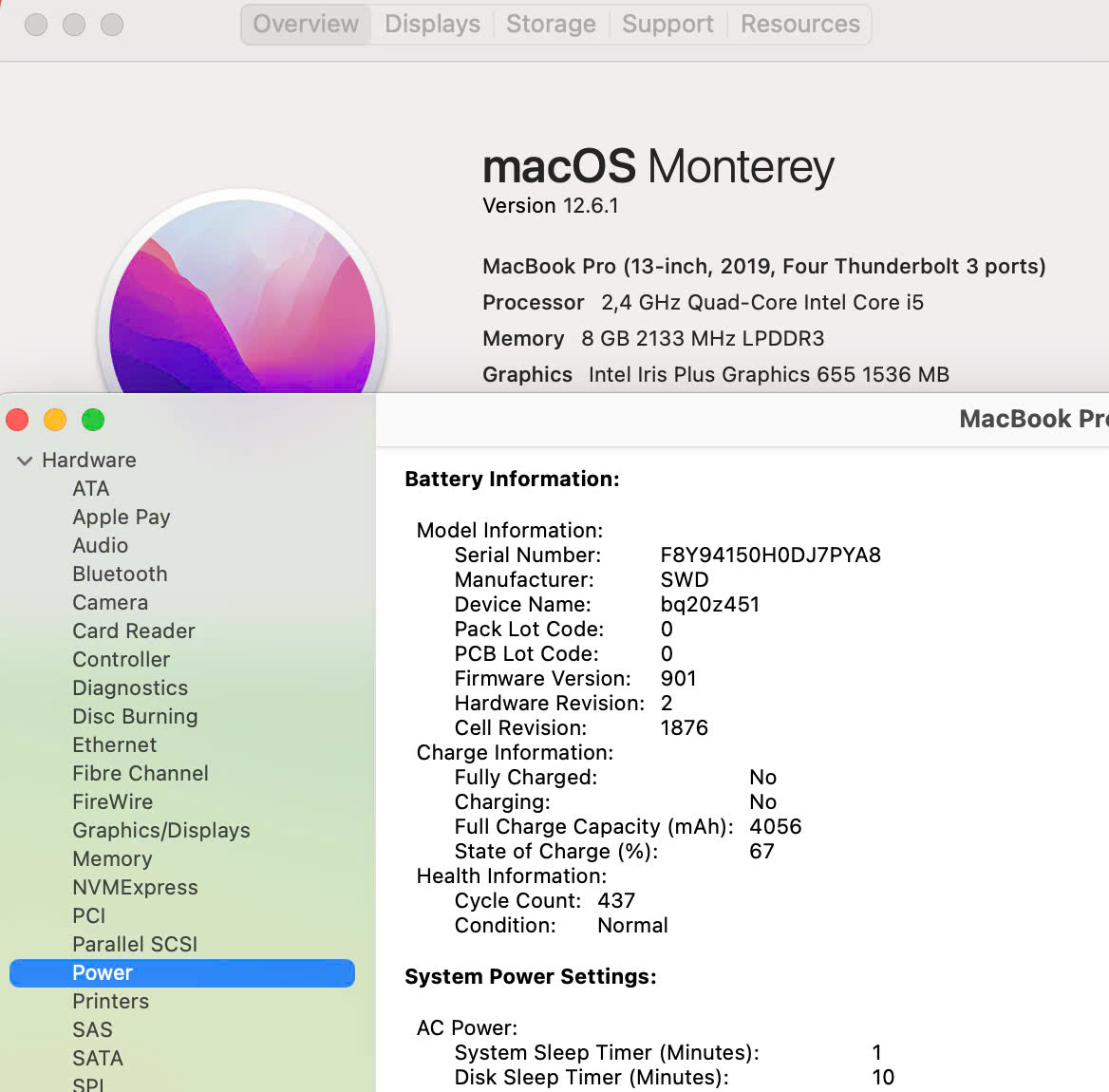This screenshot has width=1109, height=1092.
Task: Open the Storage tab
Action: coord(551,24)
